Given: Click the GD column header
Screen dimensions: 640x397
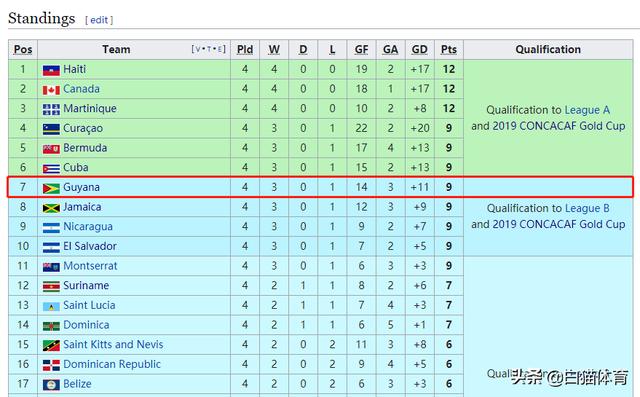Looking at the screenshot, I should 420,49.
